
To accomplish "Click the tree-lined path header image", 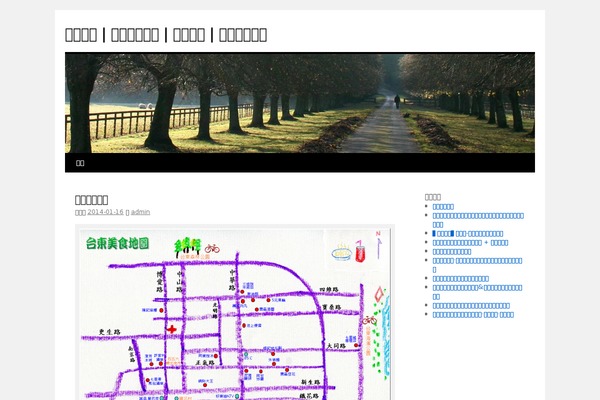I will pyautogui.click(x=300, y=103).
